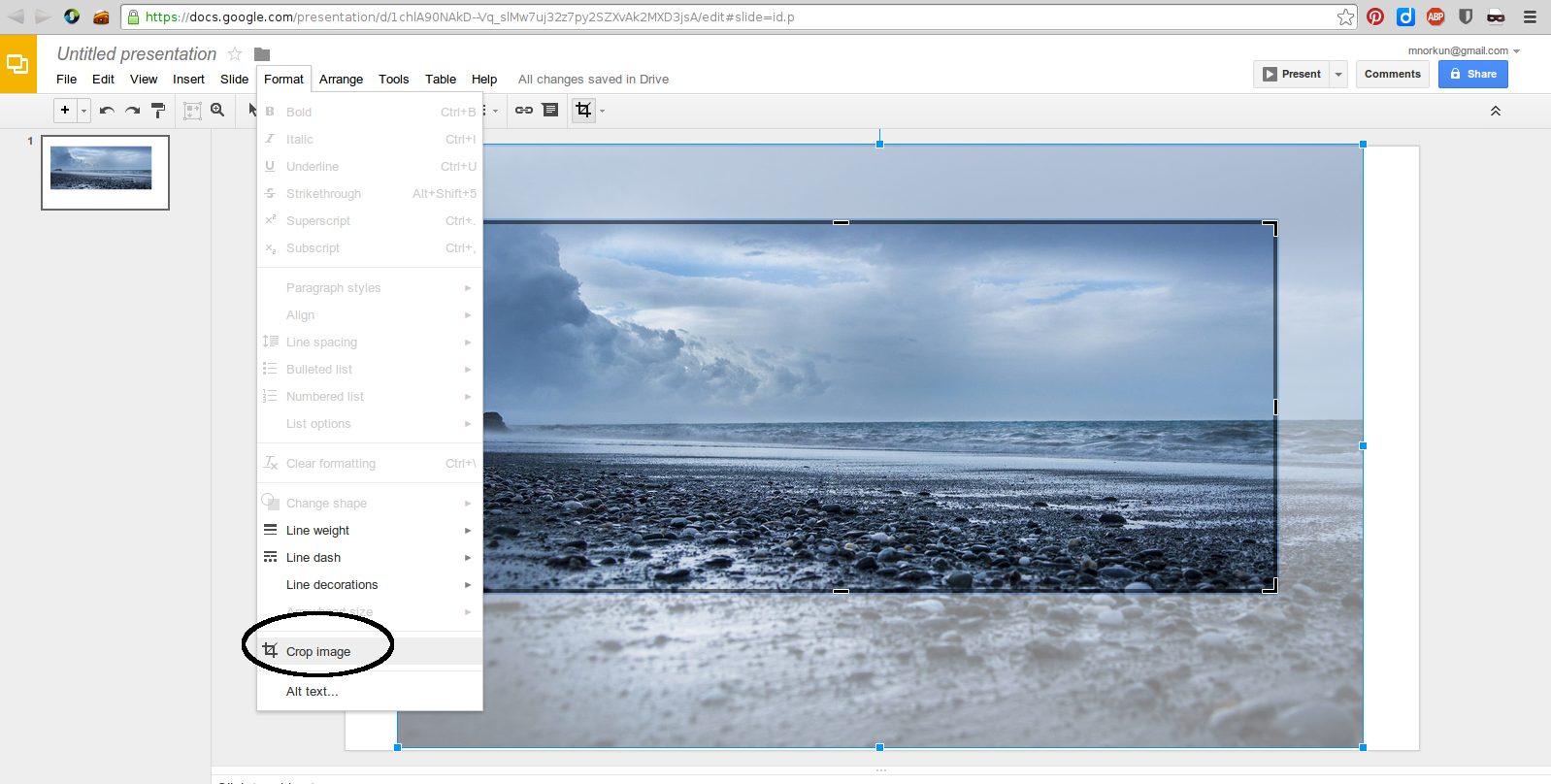Bookmark this page with the address bar star
This screenshot has width=1551, height=784.
tap(1345, 16)
